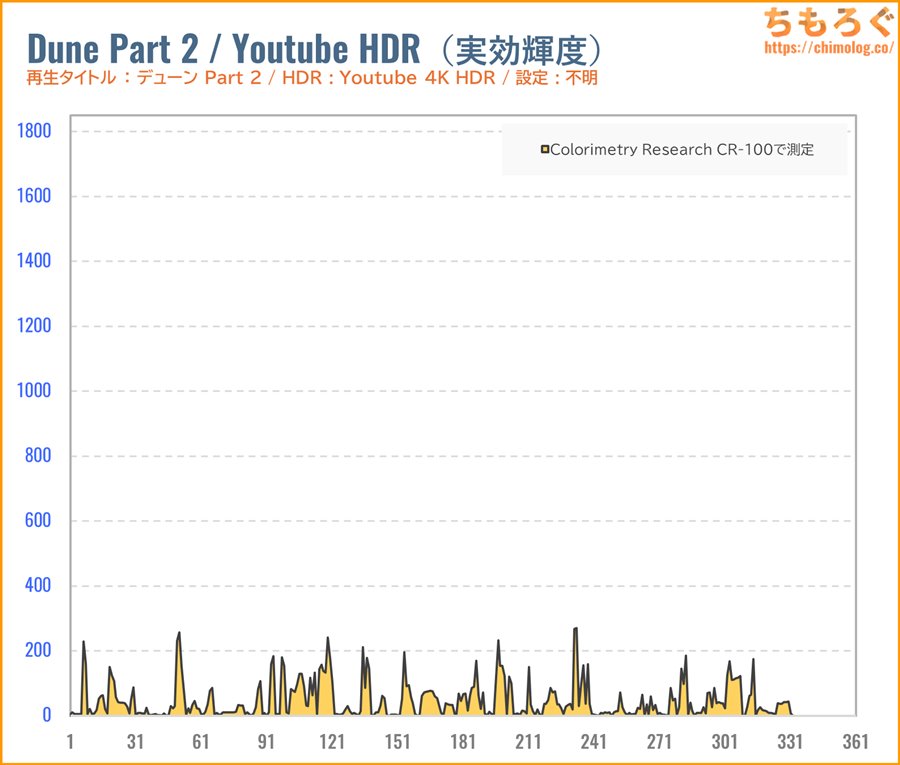
Task: Open the https://chimolog.co/ link
Action: [x=829, y=47]
